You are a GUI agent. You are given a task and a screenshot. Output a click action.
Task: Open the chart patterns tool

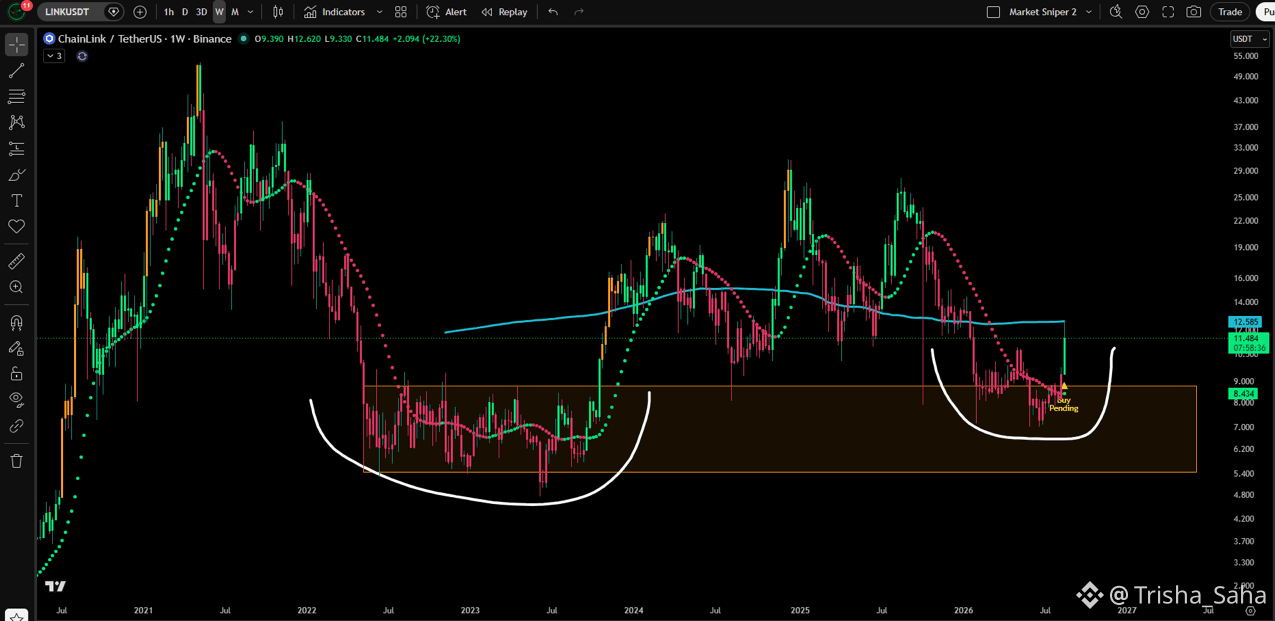coord(17,122)
